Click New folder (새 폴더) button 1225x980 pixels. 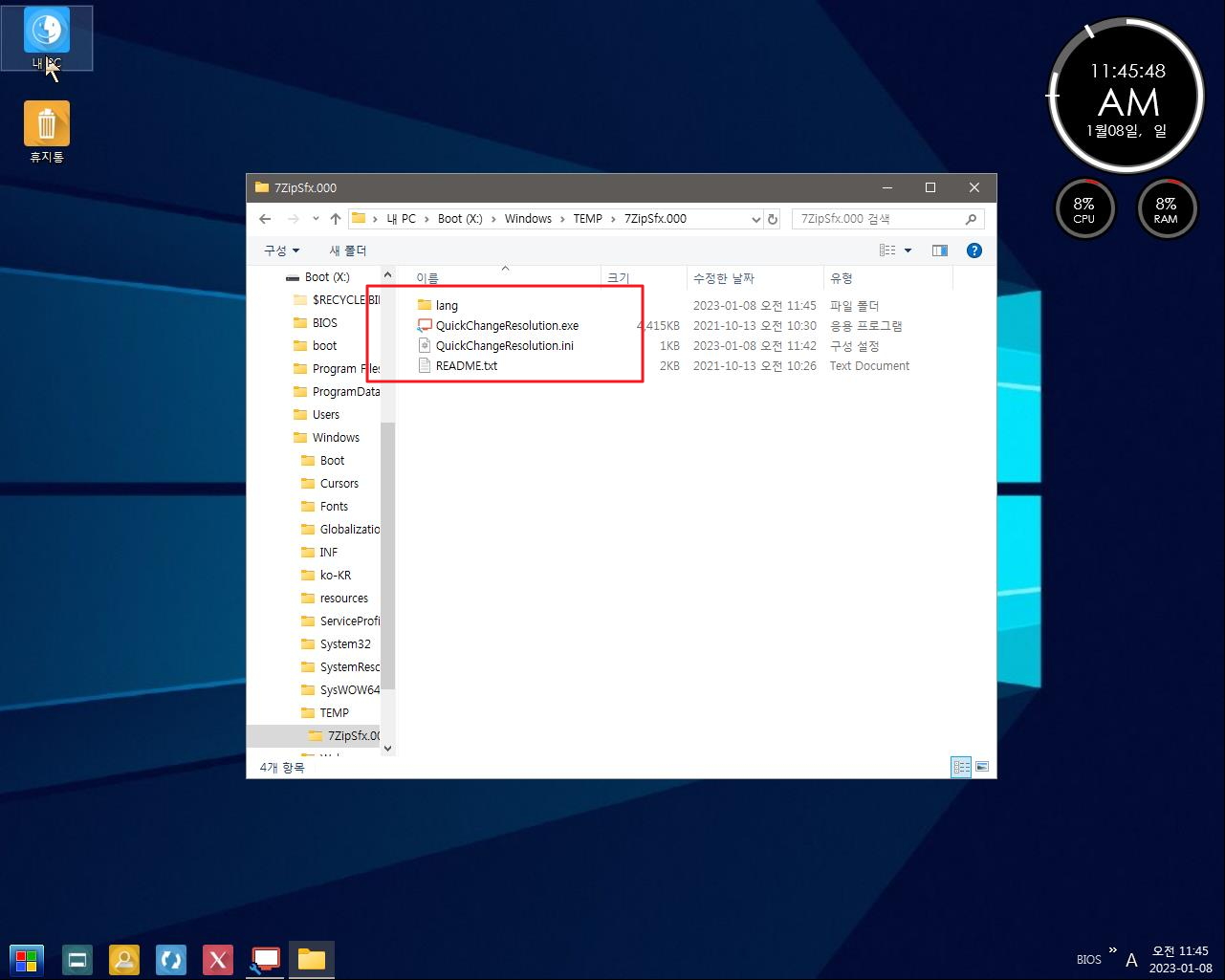click(348, 250)
